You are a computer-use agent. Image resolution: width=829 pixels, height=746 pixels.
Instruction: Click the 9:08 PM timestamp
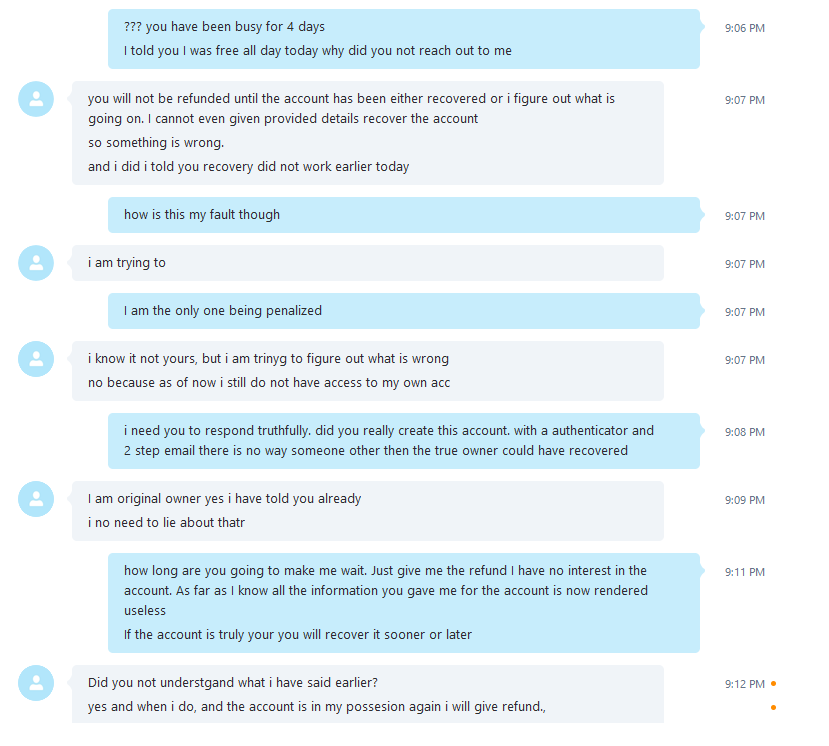click(x=744, y=432)
